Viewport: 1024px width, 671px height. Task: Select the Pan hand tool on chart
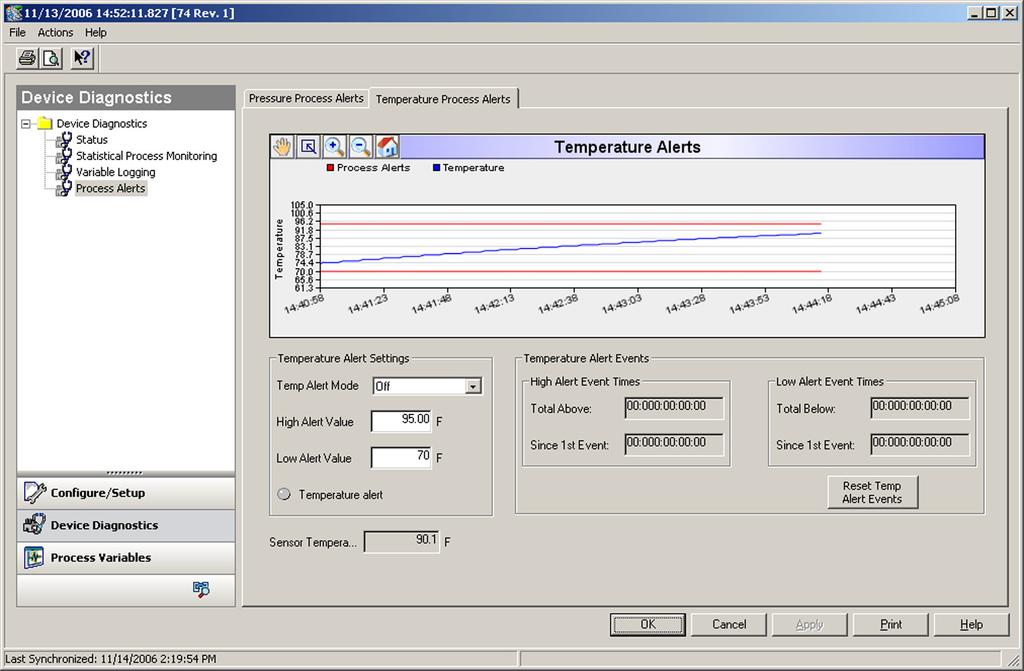pyautogui.click(x=282, y=146)
